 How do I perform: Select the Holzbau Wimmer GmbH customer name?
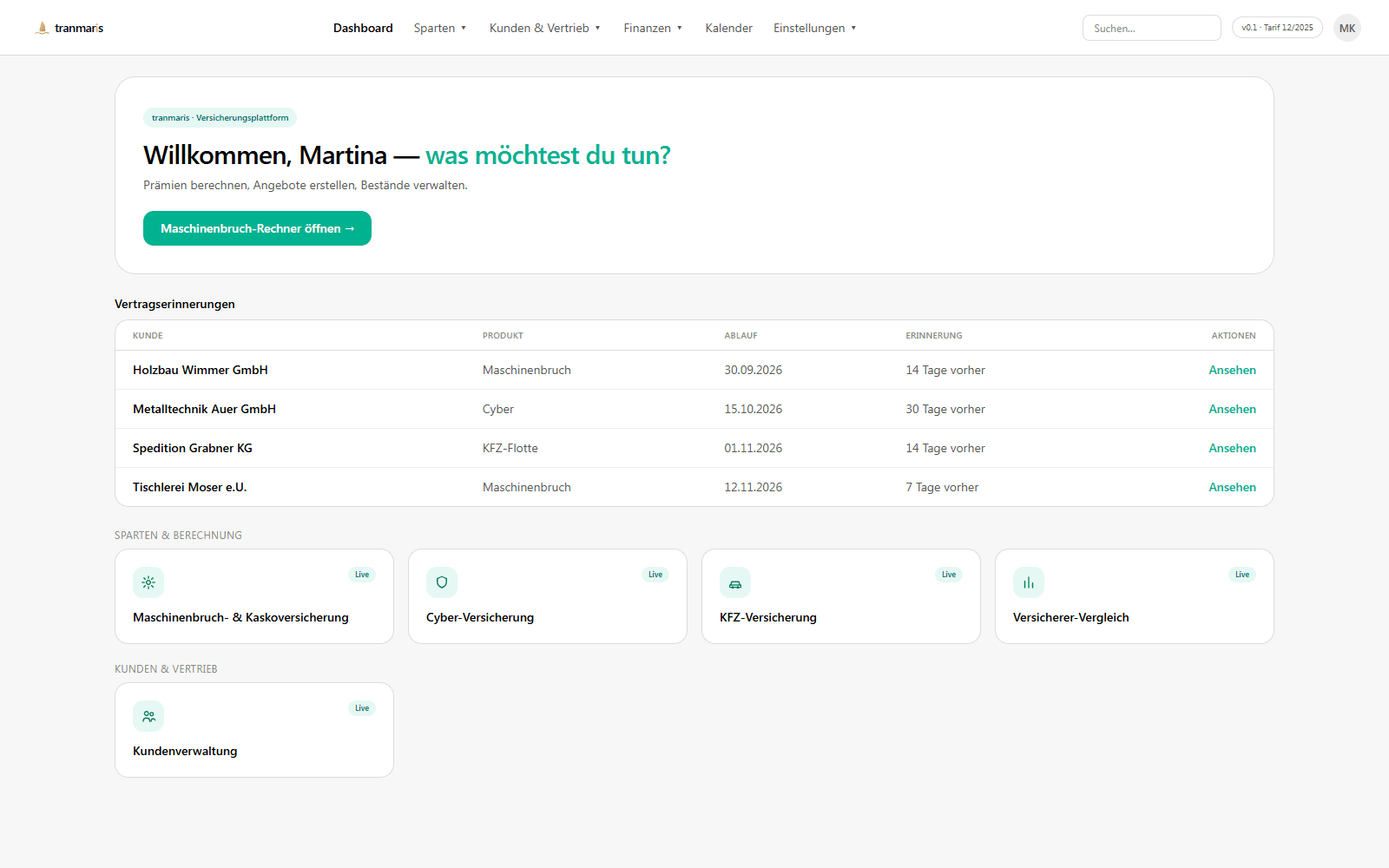(201, 370)
